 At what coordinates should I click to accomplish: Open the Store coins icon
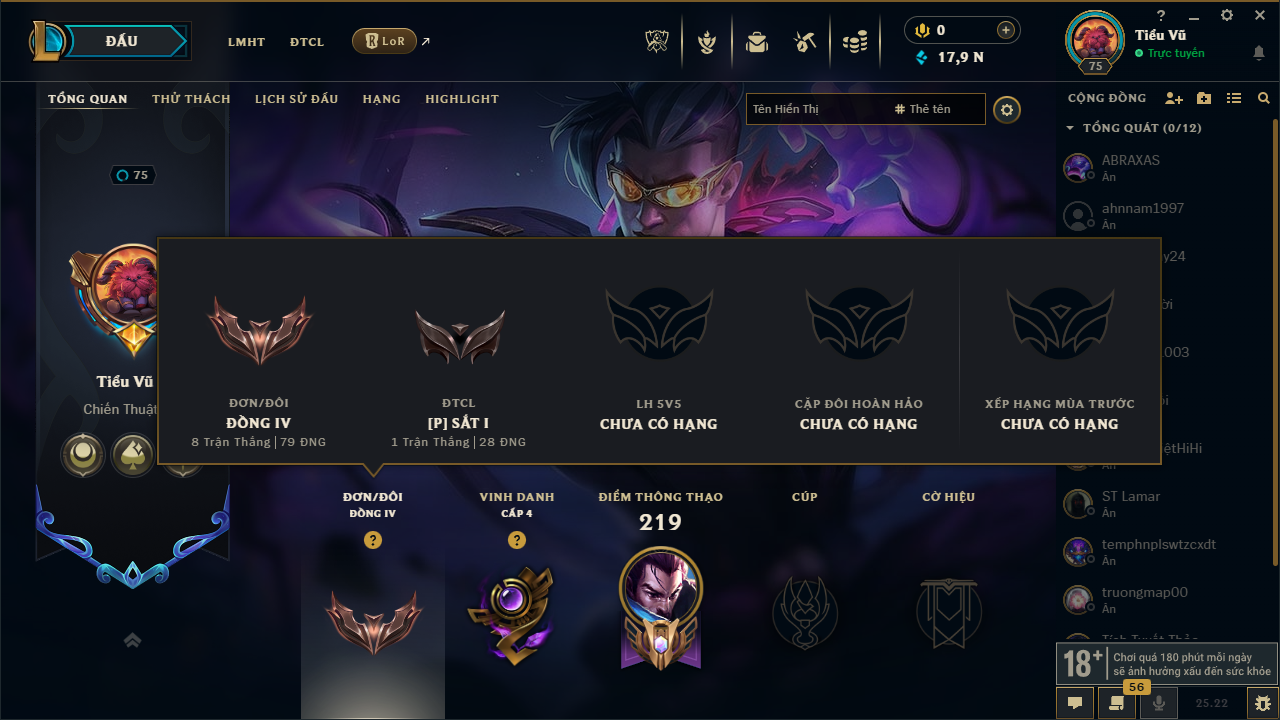click(854, 42)
